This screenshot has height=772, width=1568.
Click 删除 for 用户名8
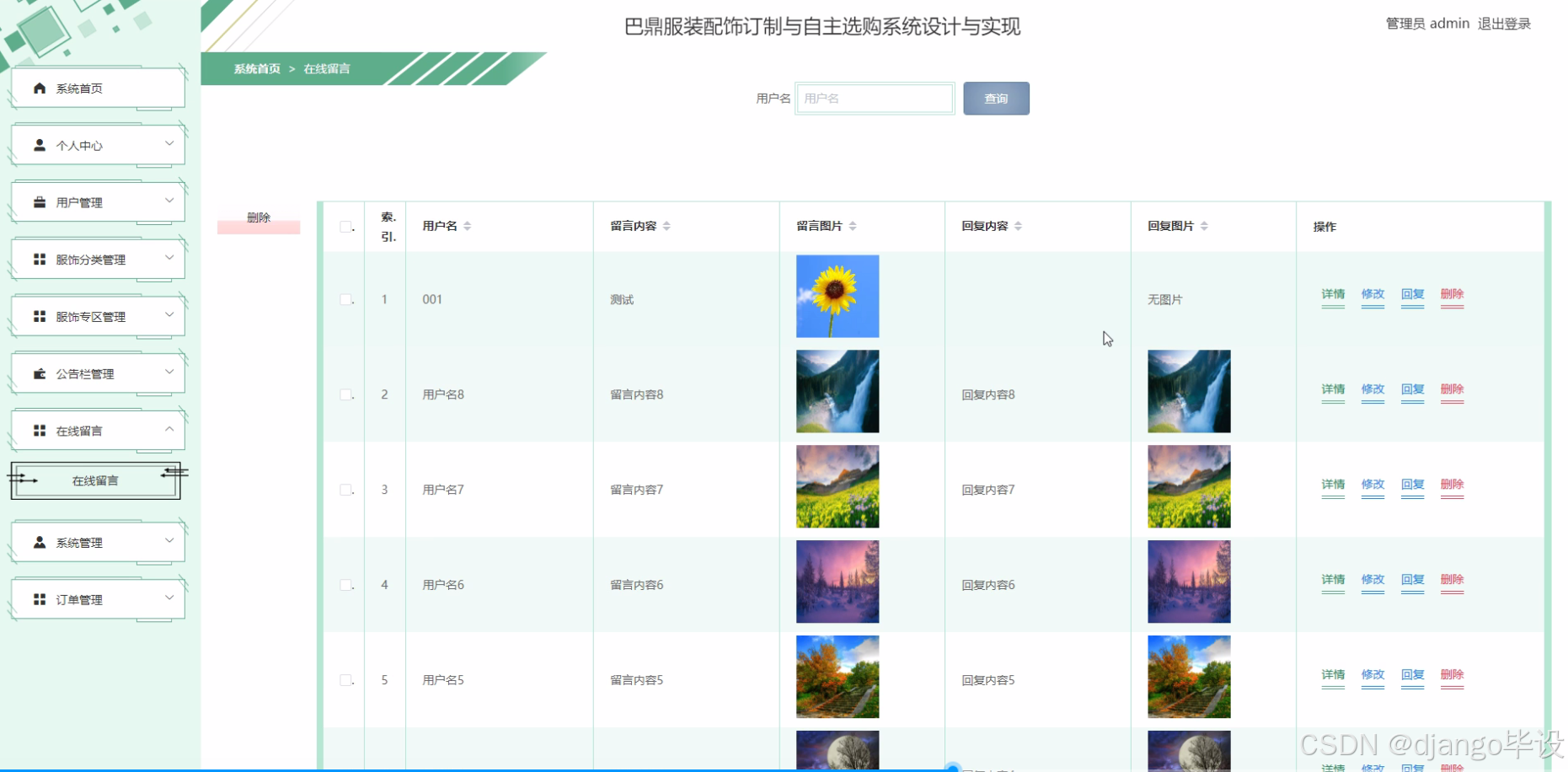click(1452, 389)
